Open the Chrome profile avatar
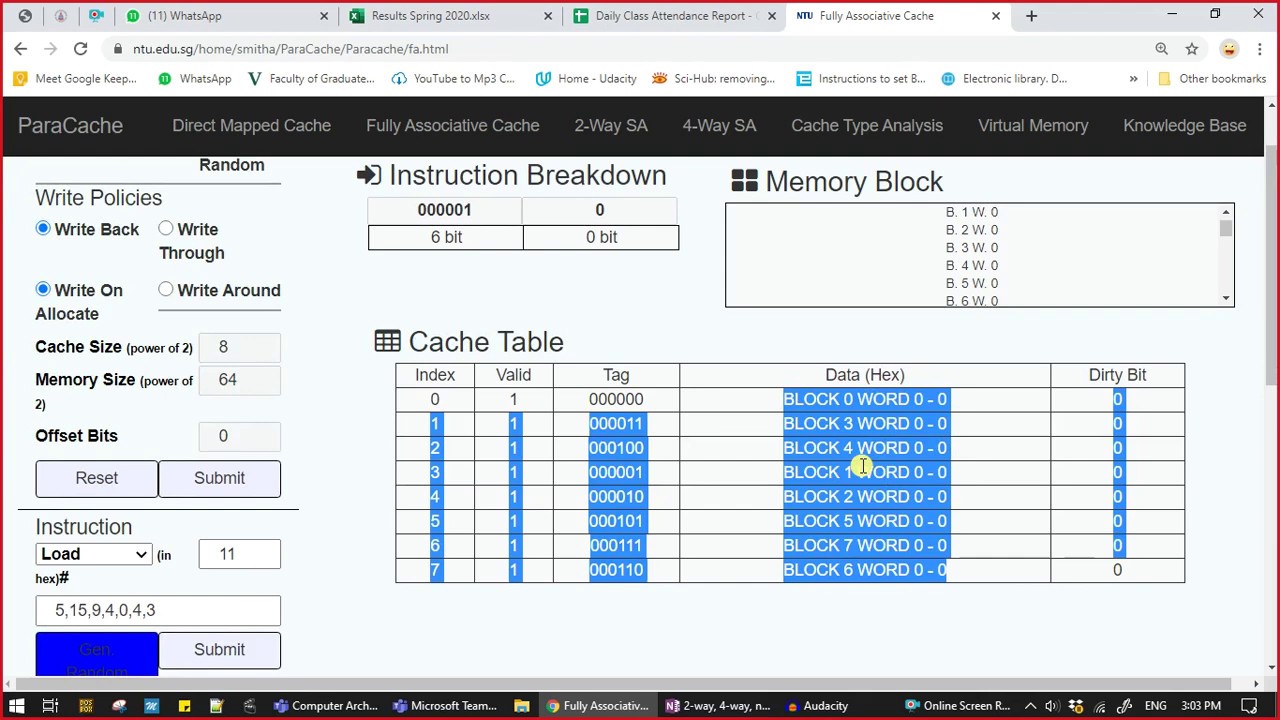 click(1229, 48)
